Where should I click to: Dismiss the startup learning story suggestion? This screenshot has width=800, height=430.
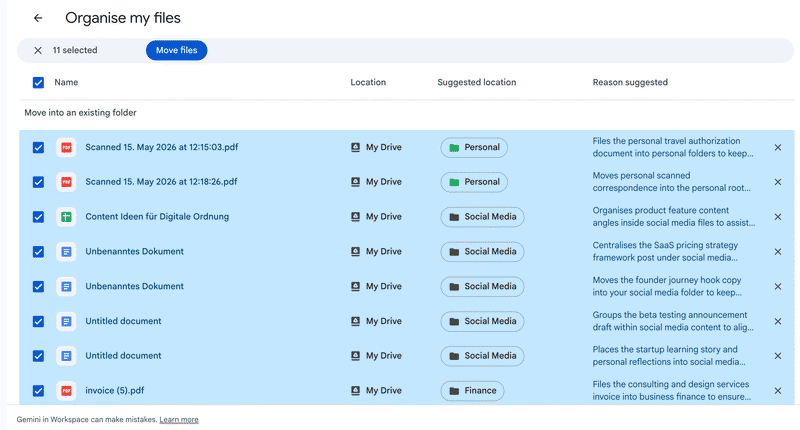(x=778, y=356)
